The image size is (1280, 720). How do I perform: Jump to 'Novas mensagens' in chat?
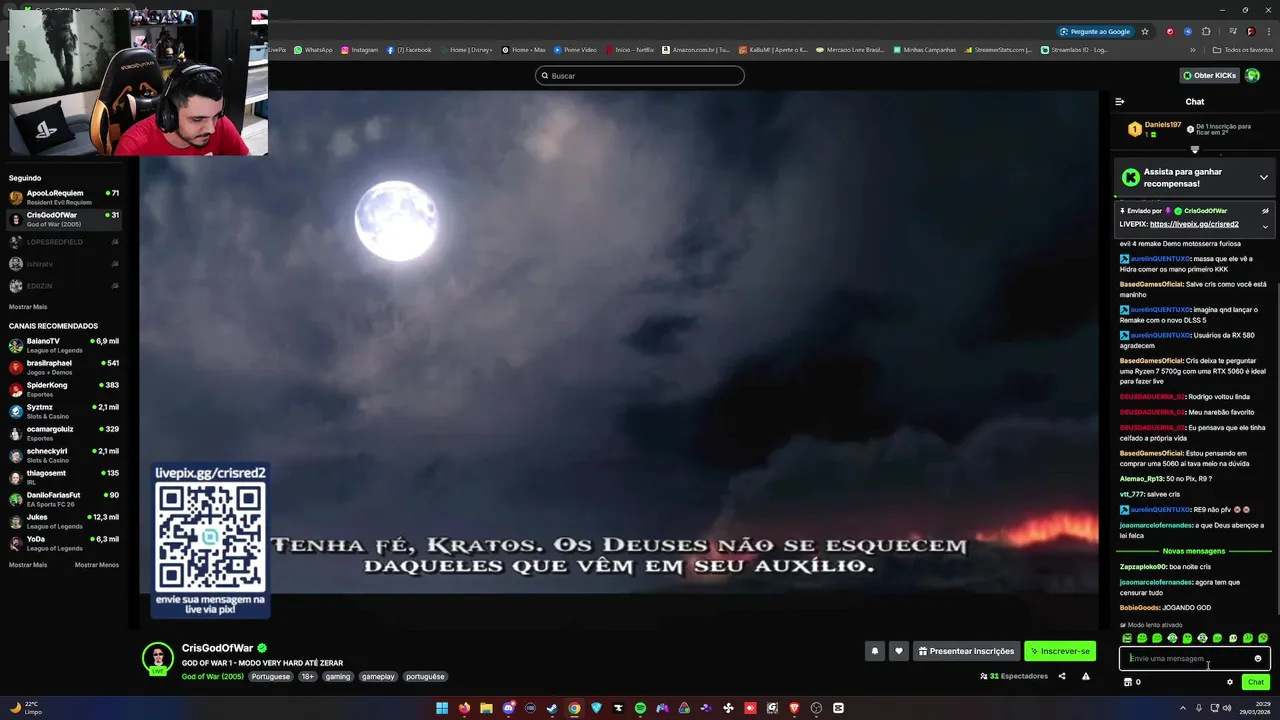click(x=1193, y=551)
